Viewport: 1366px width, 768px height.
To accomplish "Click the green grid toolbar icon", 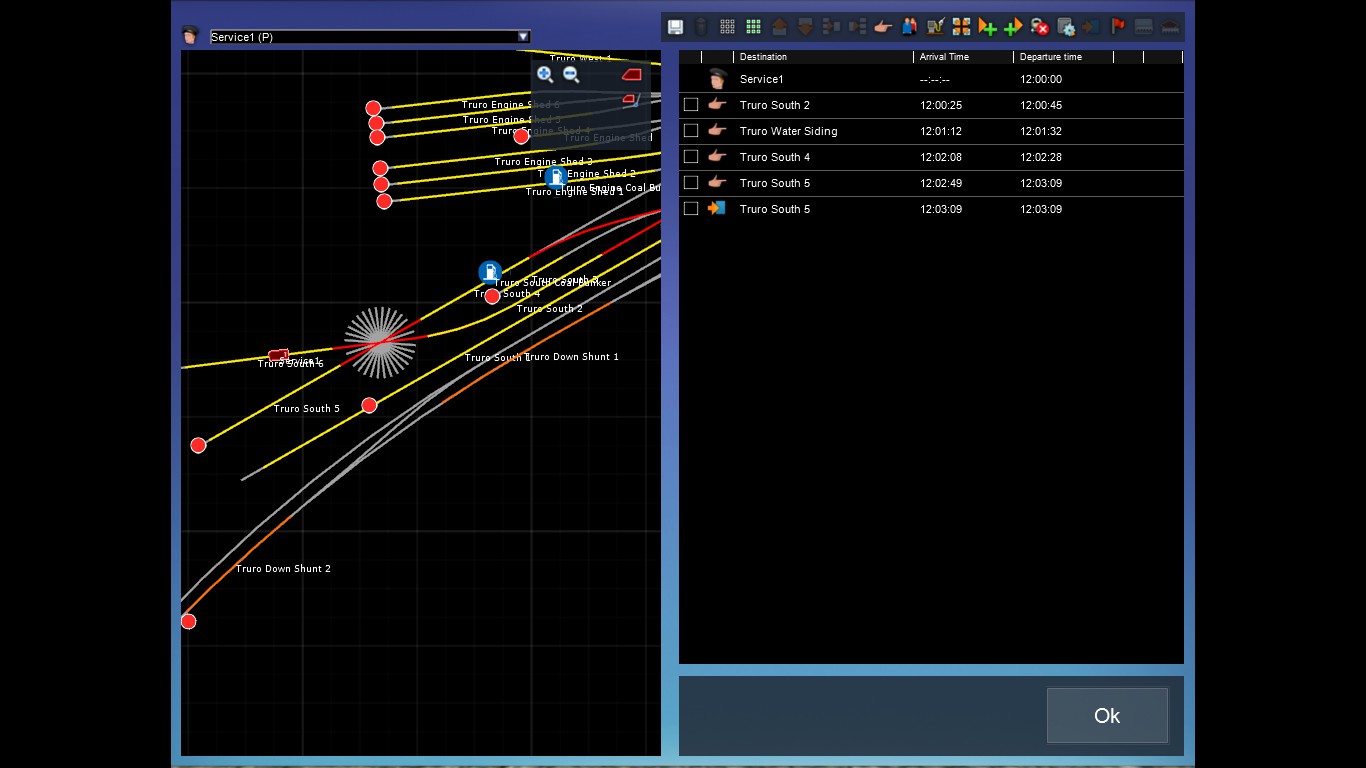I will [753, 27].
